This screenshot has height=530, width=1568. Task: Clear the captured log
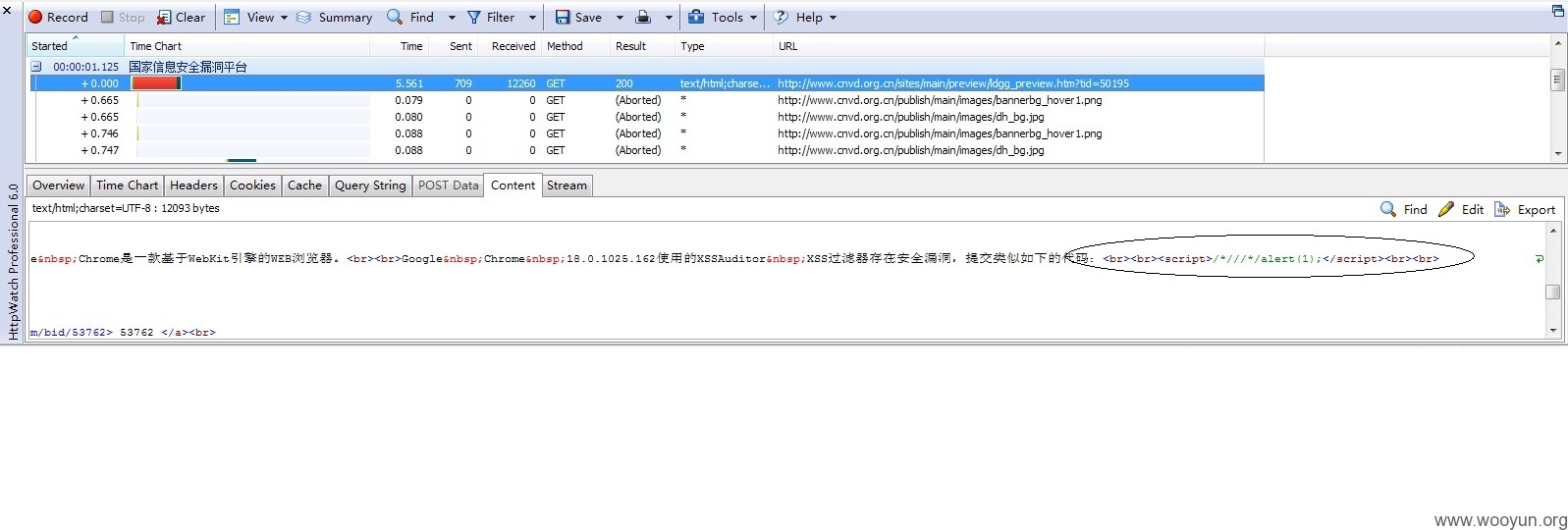182,17
